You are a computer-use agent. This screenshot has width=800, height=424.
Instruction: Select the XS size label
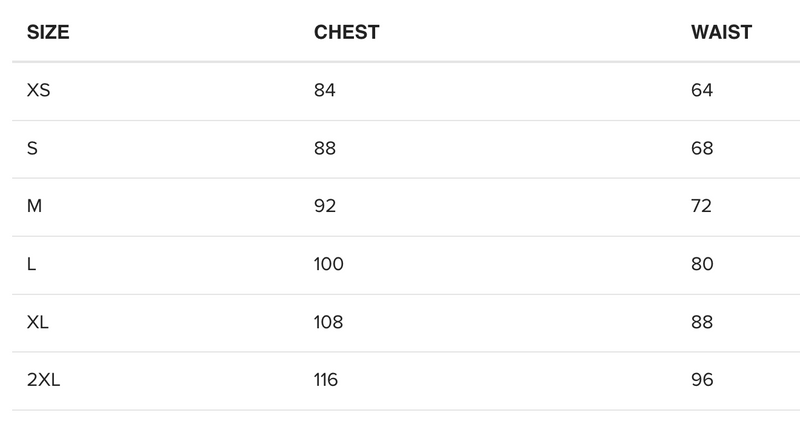39,91
